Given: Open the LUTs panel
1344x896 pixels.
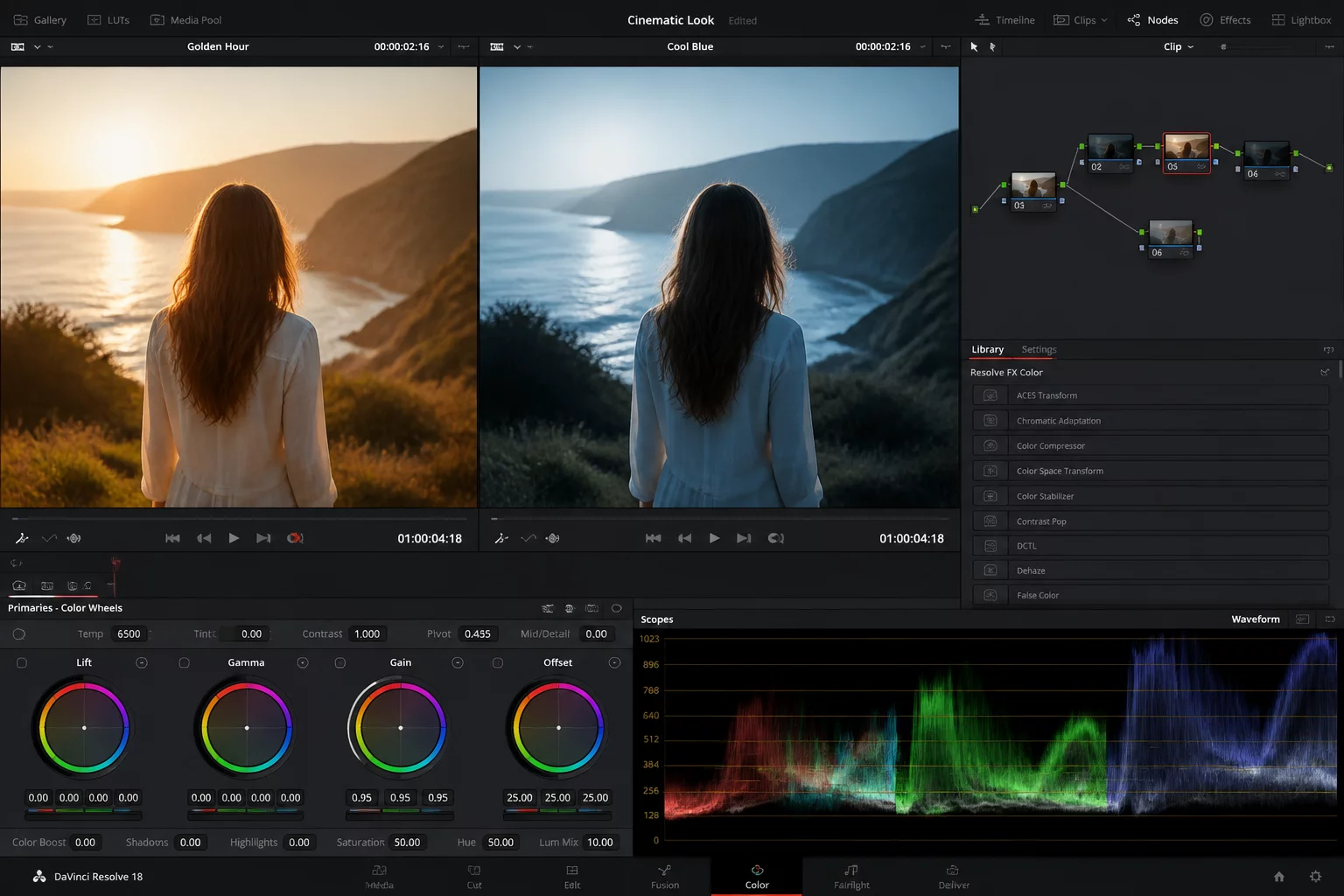Looking at the screenshot, I should pos(108,20).
